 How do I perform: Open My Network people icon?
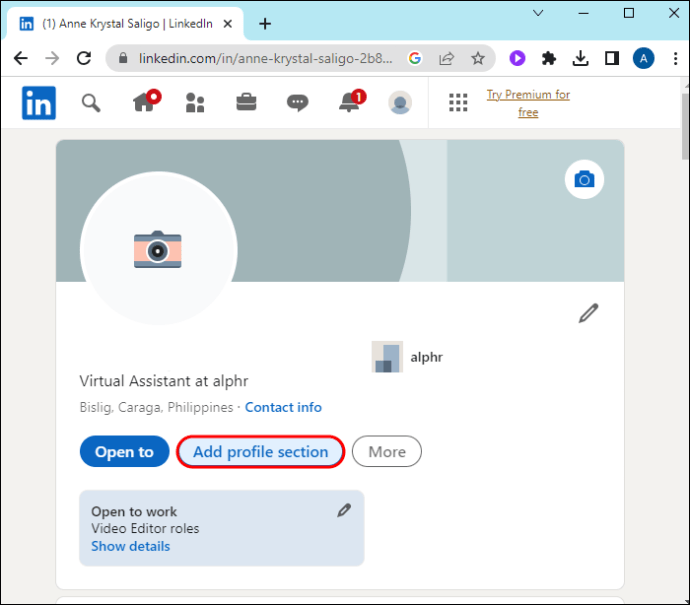(x=195, y=103)
